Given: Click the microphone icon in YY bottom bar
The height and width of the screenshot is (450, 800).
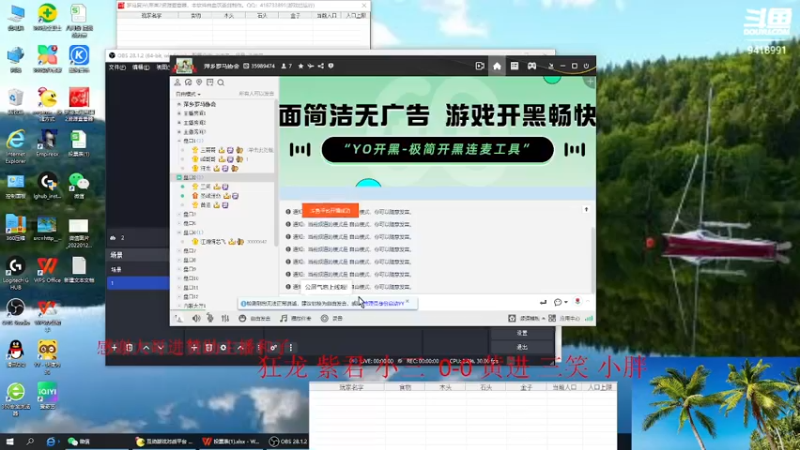Looking at the screenshot, I should (210, 318).
